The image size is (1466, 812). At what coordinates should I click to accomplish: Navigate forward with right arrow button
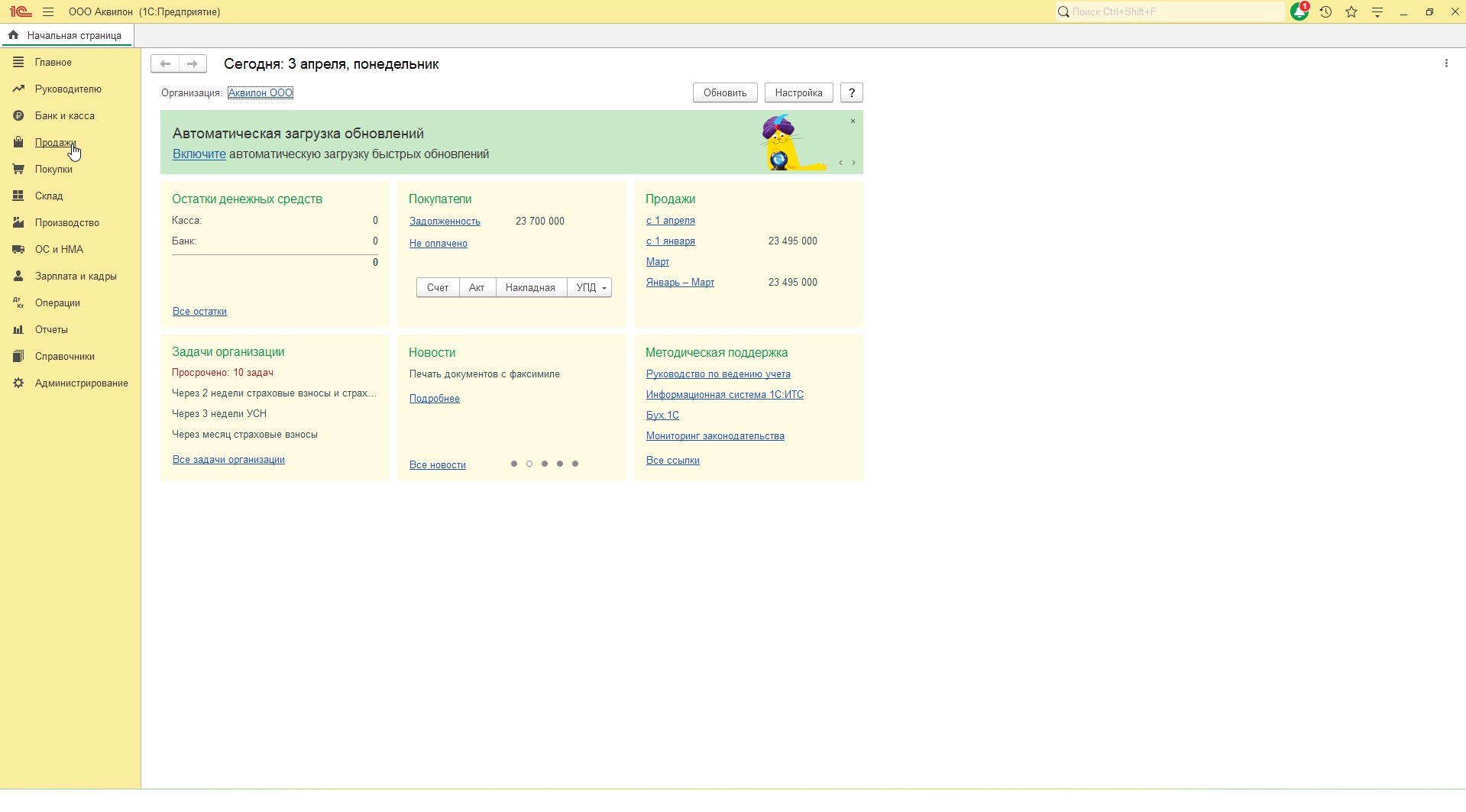(193, 64)
